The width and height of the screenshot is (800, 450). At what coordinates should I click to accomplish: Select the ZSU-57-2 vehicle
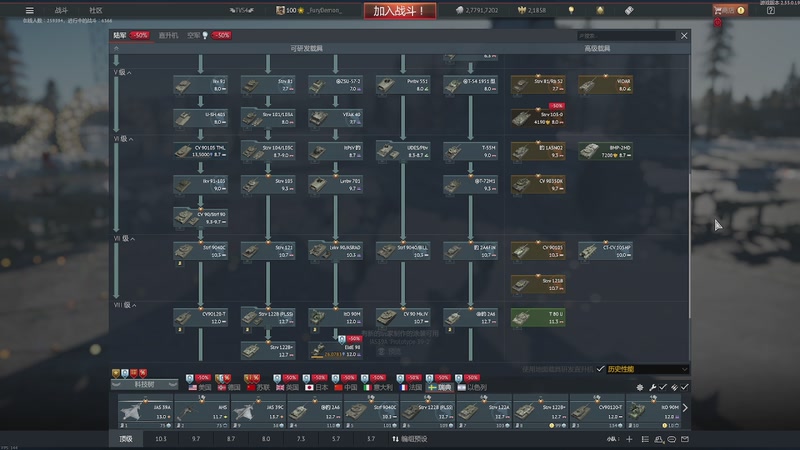coord(335,85)
